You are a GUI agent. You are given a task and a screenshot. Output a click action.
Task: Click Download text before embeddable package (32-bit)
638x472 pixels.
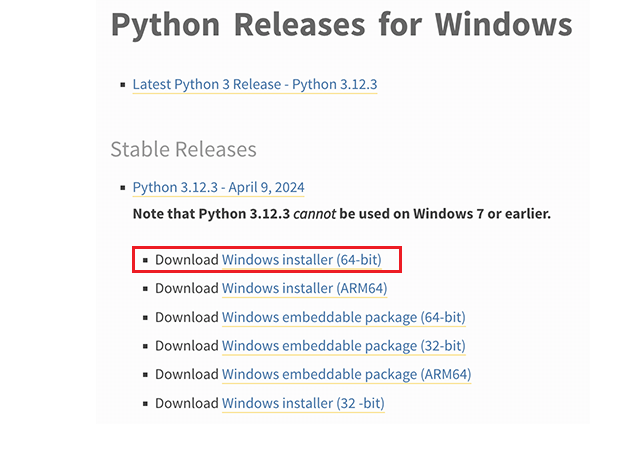coord(187,345)
